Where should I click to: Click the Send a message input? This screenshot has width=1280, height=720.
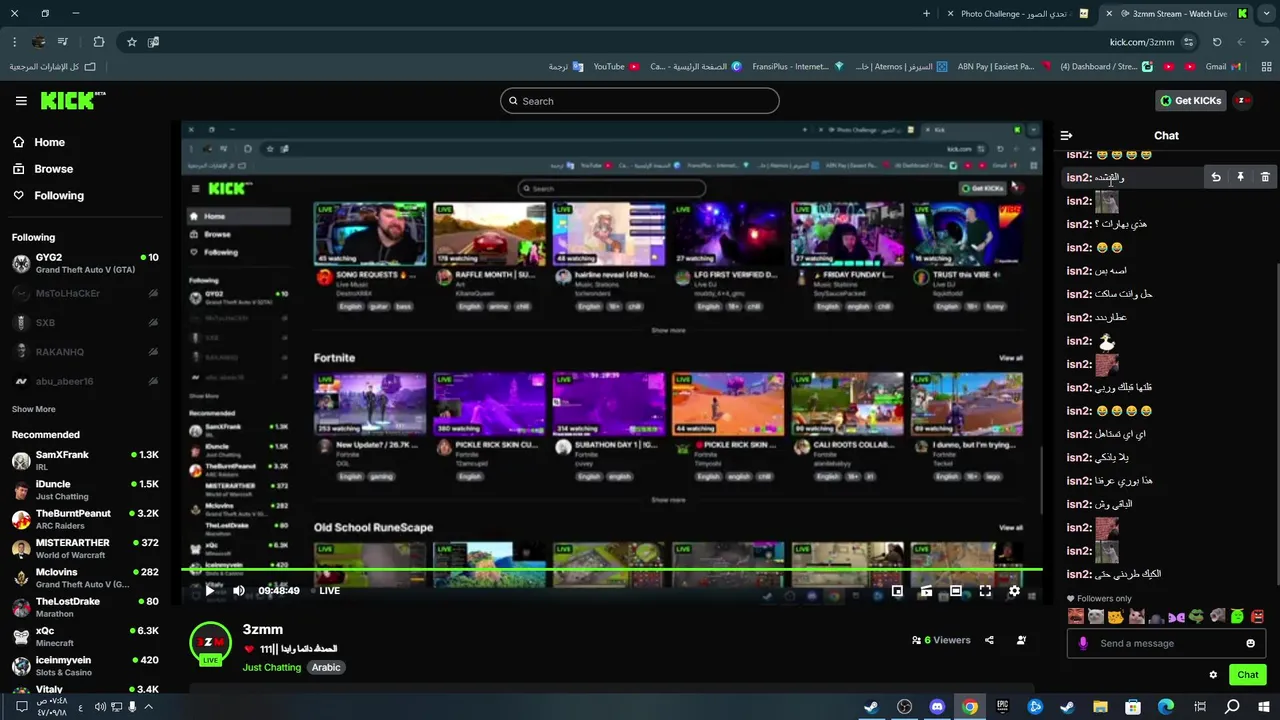pos(1165,643)
